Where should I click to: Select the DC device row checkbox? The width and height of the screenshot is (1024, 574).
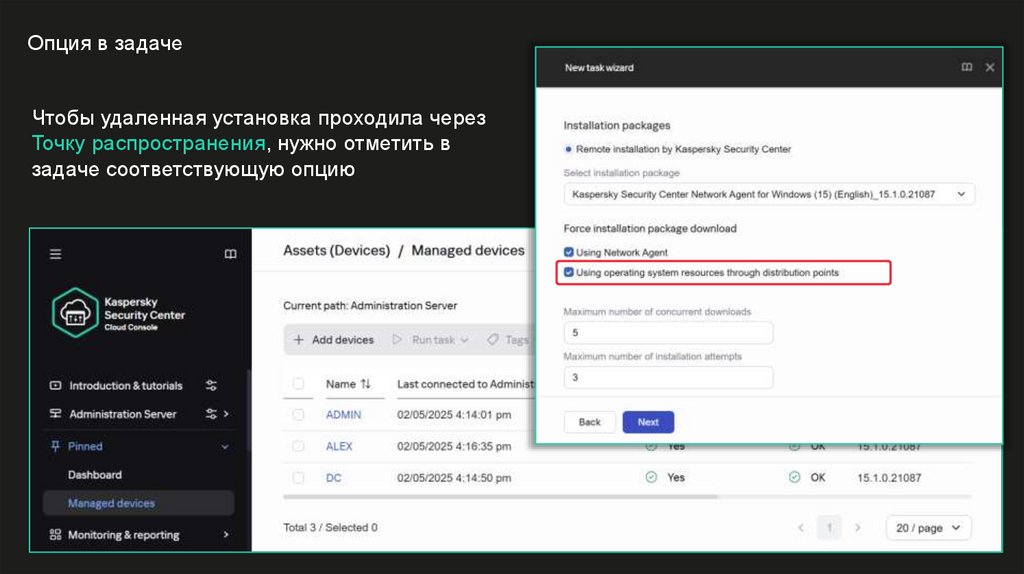tap(298, 477)
